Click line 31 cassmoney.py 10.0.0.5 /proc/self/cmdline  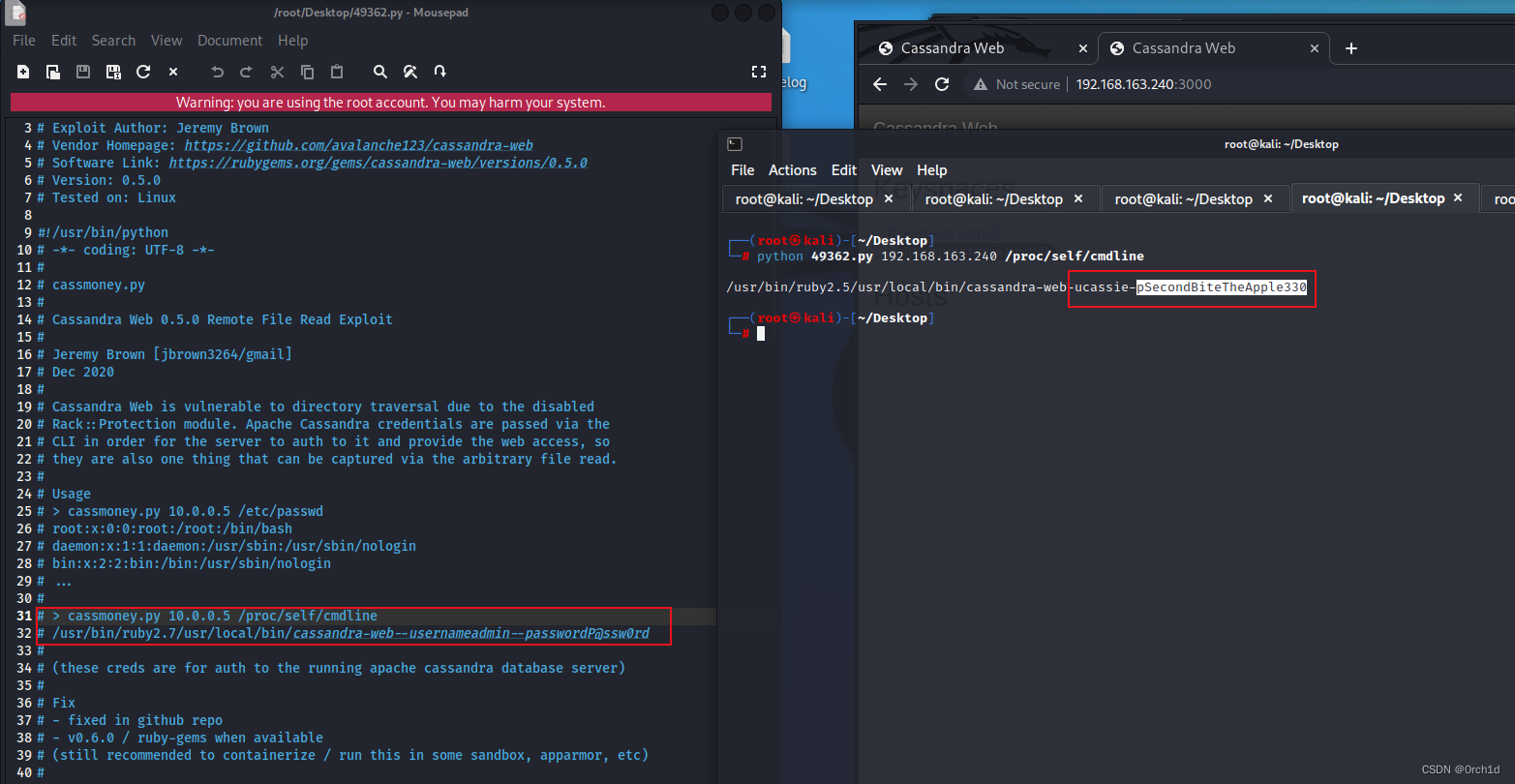coord(207,616)
